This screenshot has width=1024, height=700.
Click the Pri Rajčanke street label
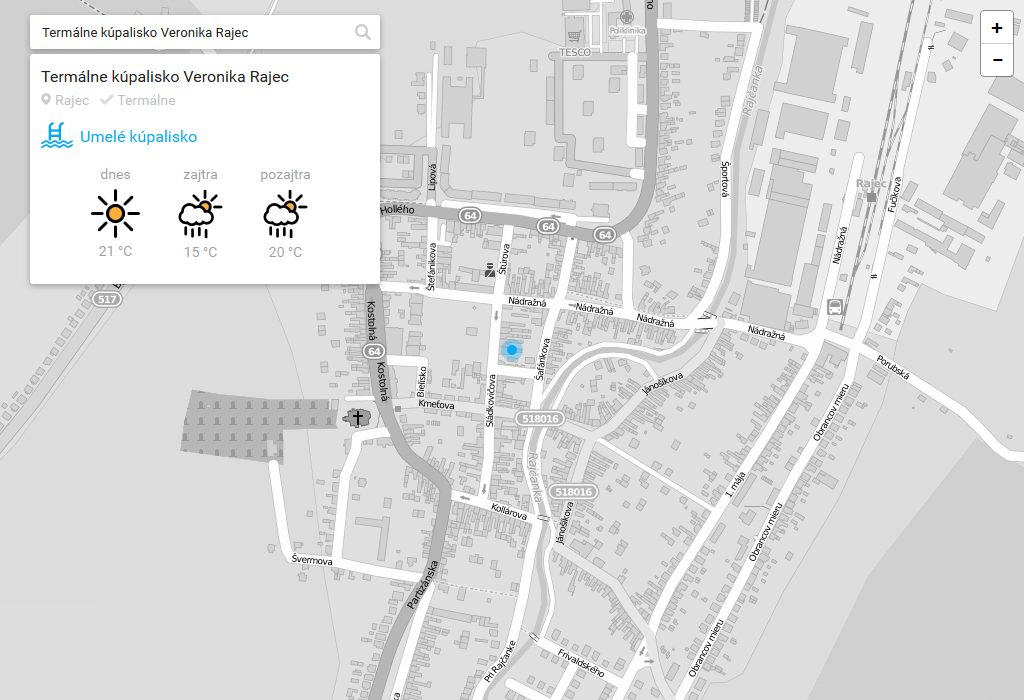tap(500, 661)
